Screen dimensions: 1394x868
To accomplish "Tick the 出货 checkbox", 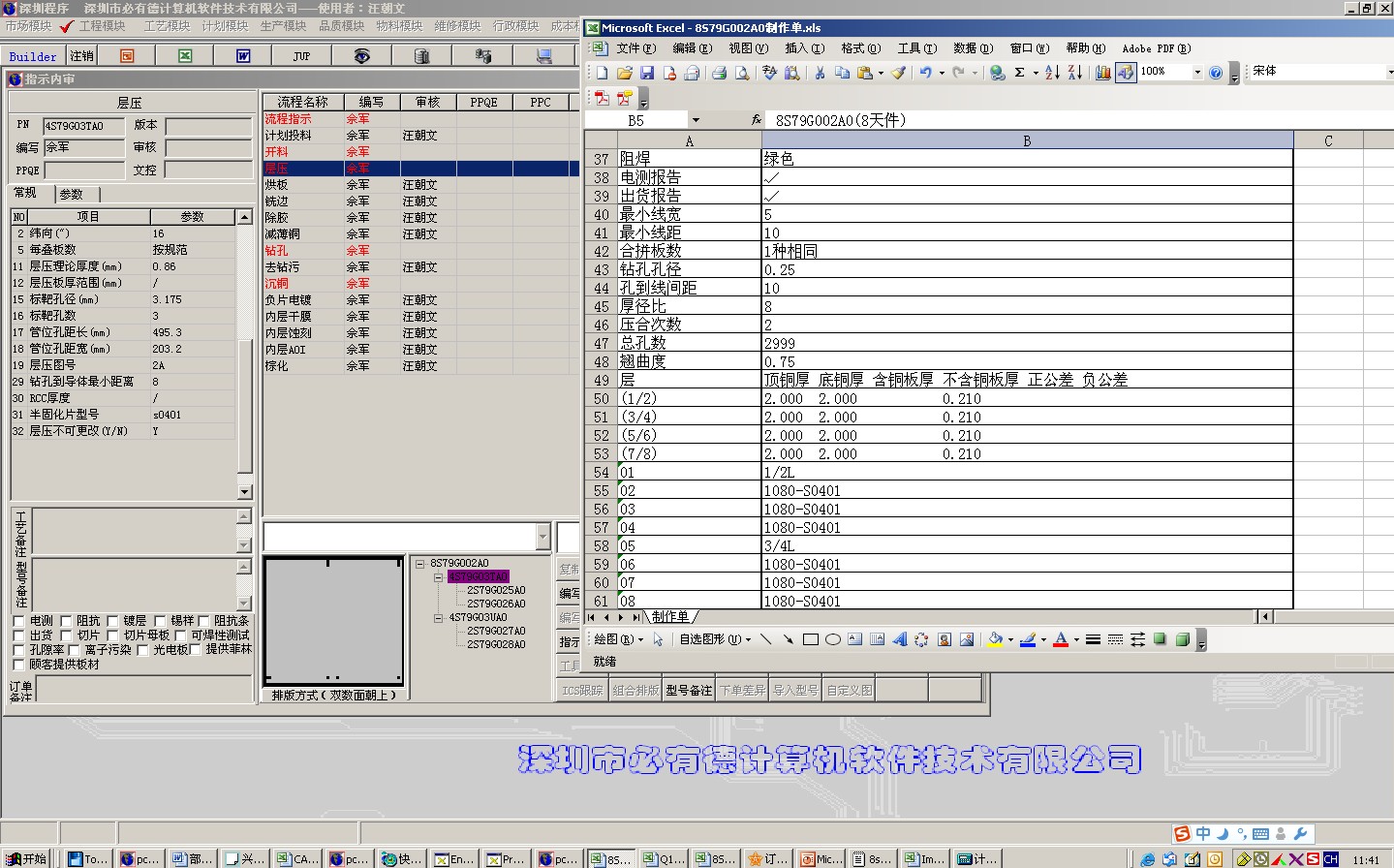I will click(x=18, y=635).
